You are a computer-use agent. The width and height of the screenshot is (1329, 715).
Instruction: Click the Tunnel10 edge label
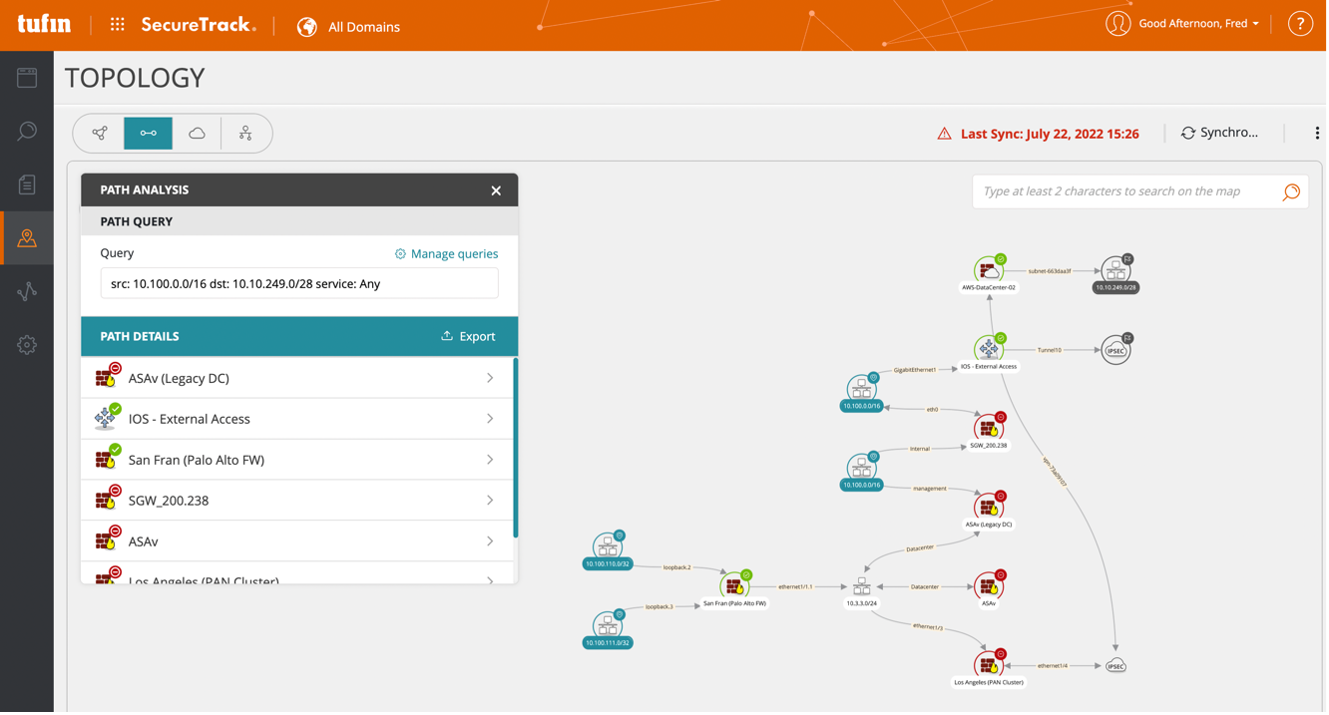point(1049,350)
